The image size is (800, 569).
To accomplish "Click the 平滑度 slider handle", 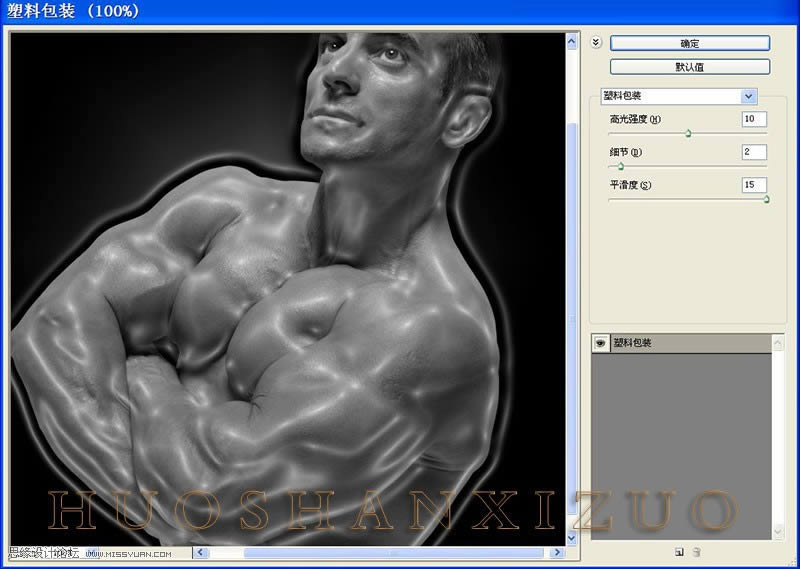I will [x=766, y=199].
